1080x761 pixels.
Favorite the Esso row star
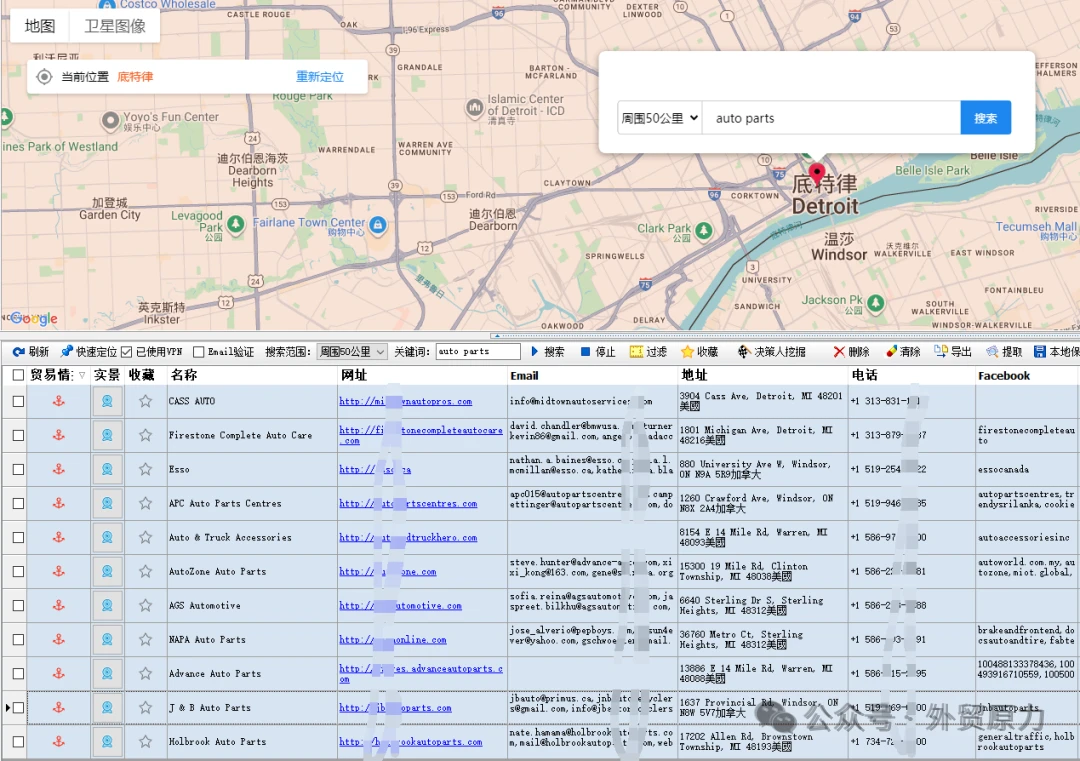click(145, 469)
